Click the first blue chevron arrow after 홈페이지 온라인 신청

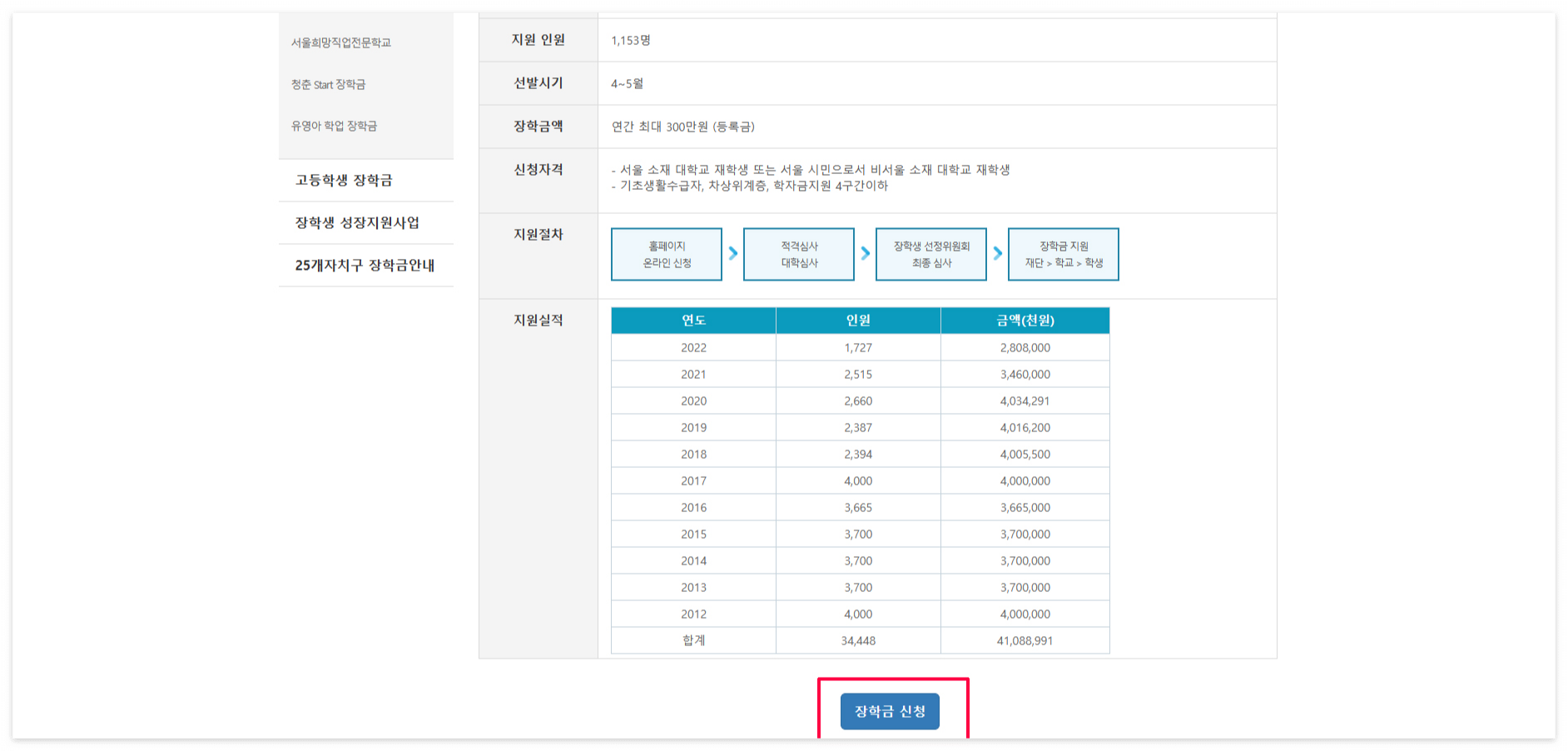[x=732, y=254]
